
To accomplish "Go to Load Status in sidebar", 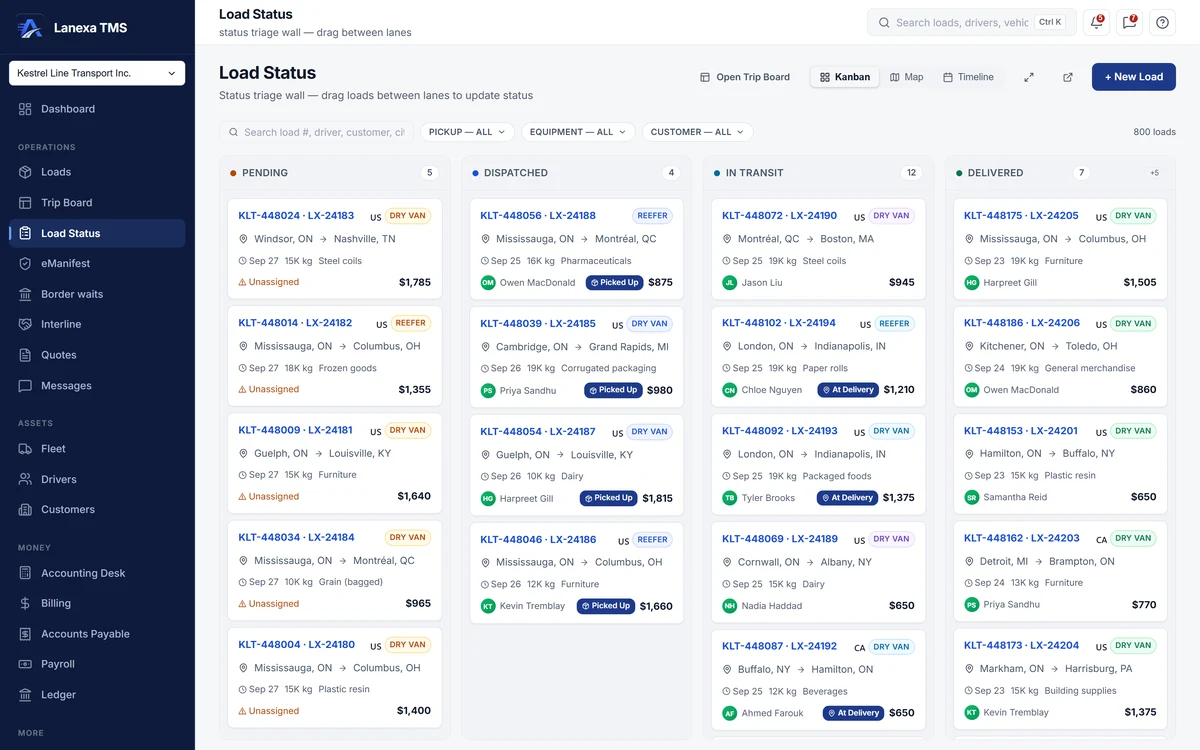I will [97, 233].
